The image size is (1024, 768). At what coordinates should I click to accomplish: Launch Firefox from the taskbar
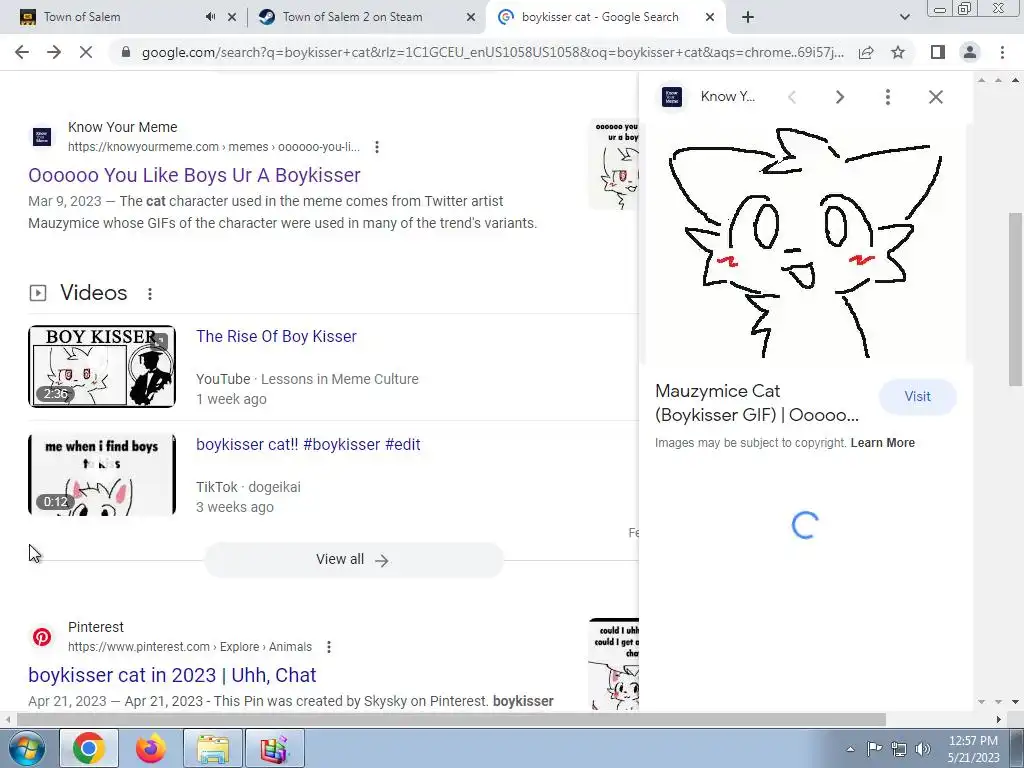(x=151, y=748)
